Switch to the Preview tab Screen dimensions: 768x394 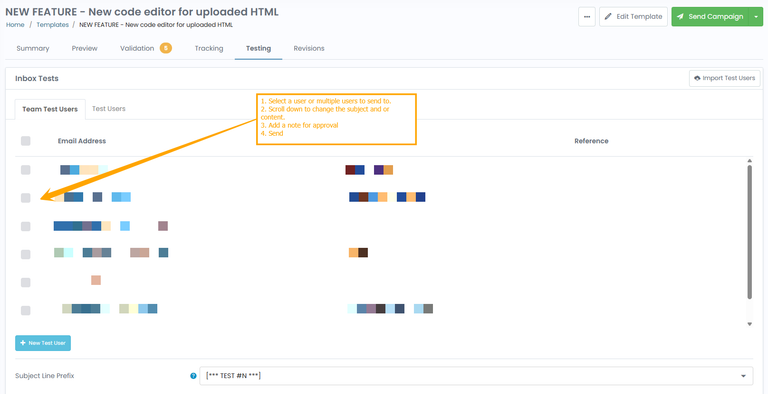(x=84, y=49)
